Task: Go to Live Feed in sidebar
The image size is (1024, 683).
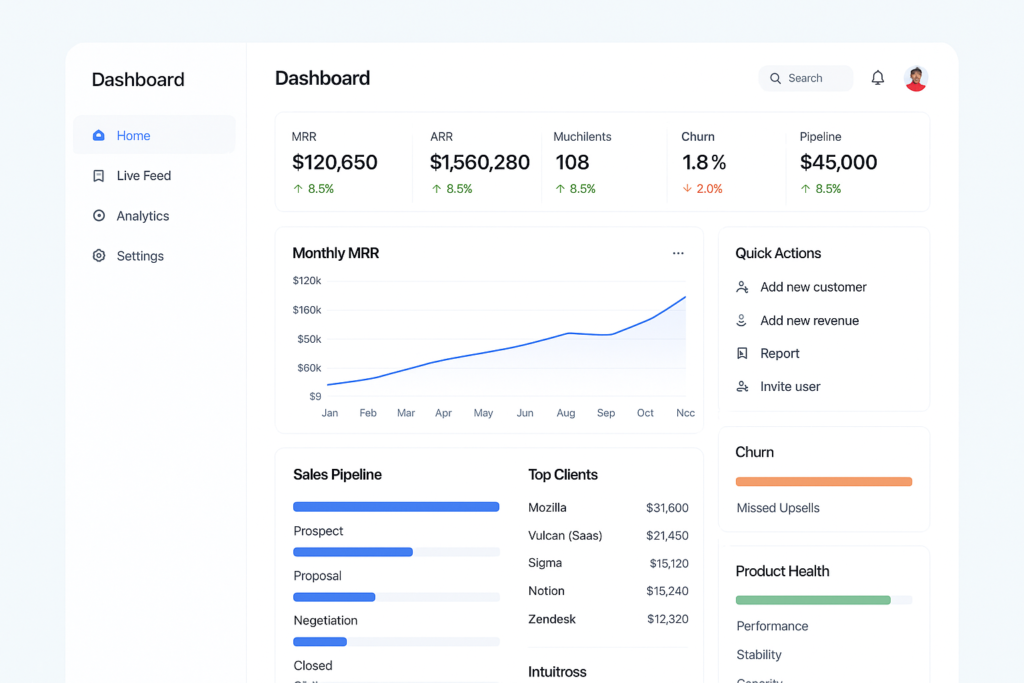Action: point(144,176)
